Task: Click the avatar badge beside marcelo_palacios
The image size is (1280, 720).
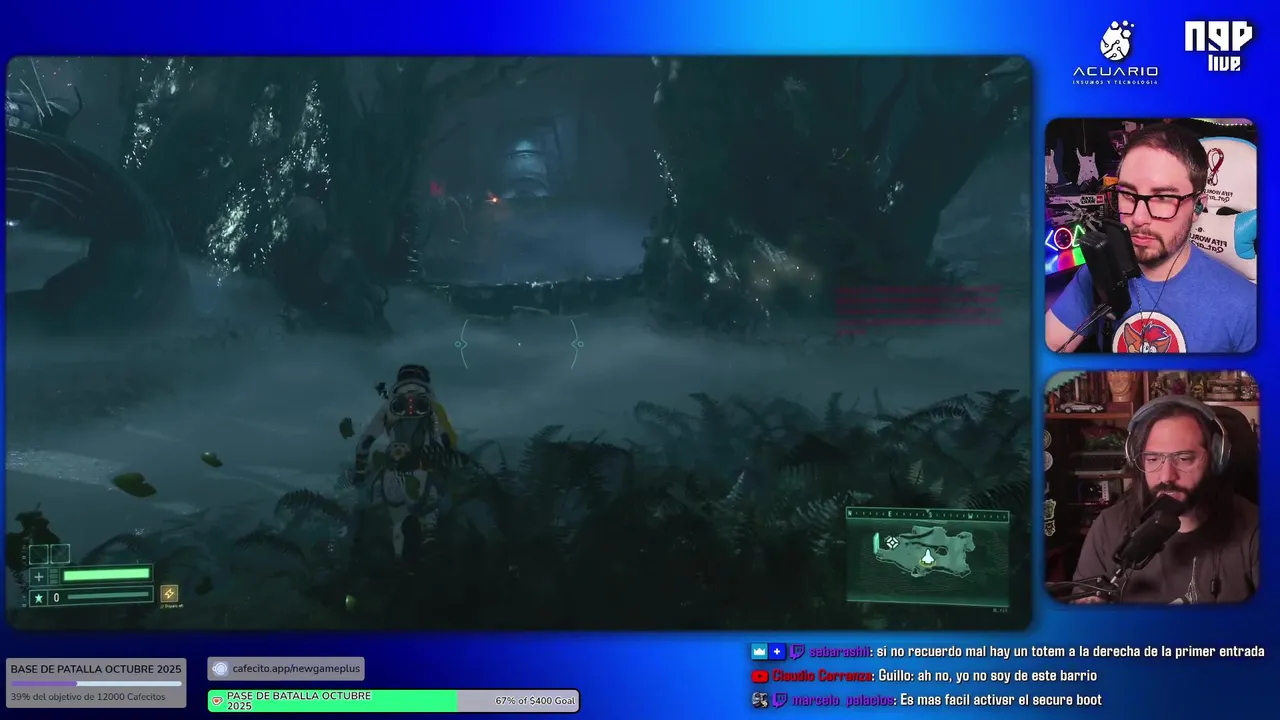Action: coord(760,700)
